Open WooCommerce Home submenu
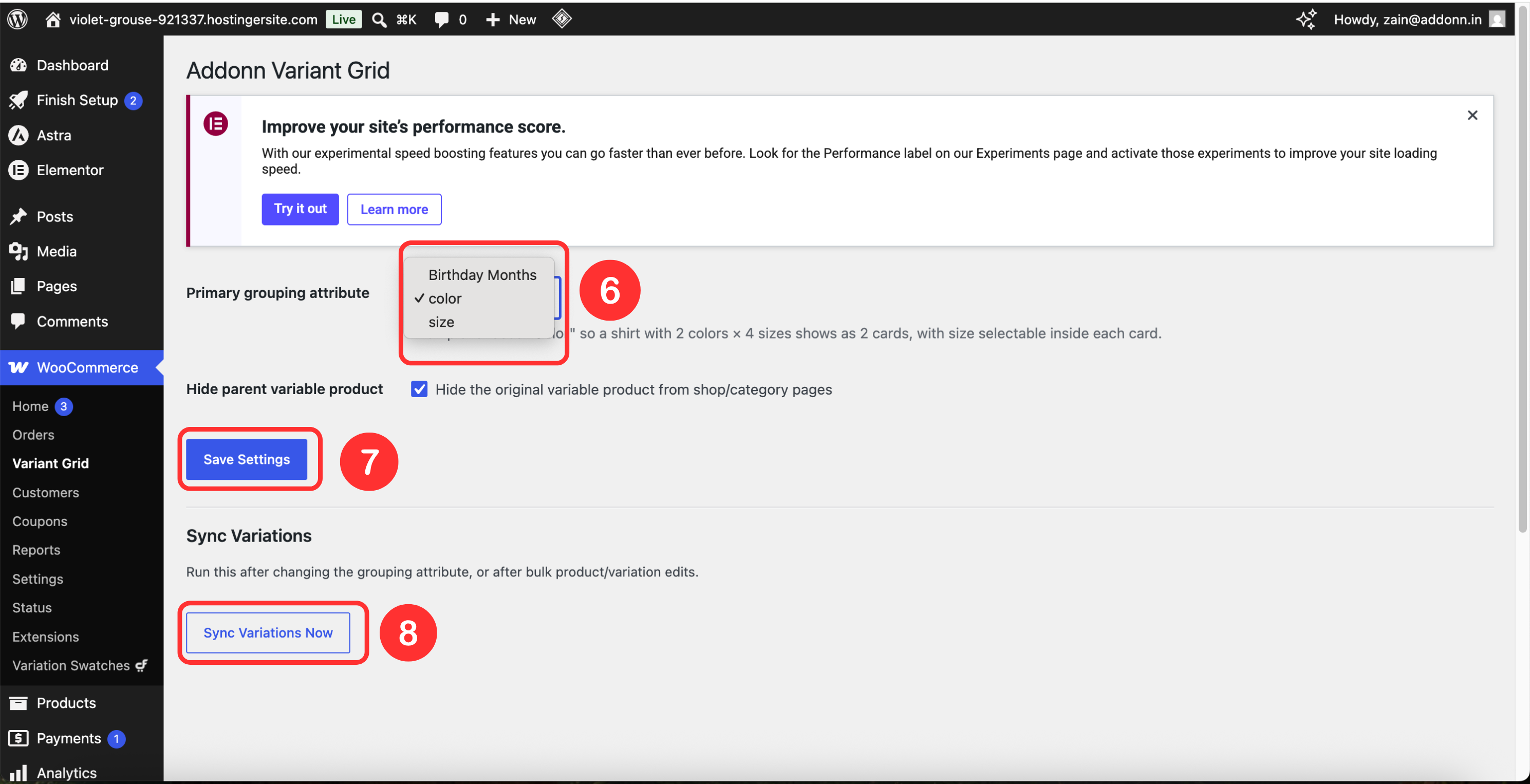Image resolution: width=1530 pixels, height=784 pixels. coord(30,406)
